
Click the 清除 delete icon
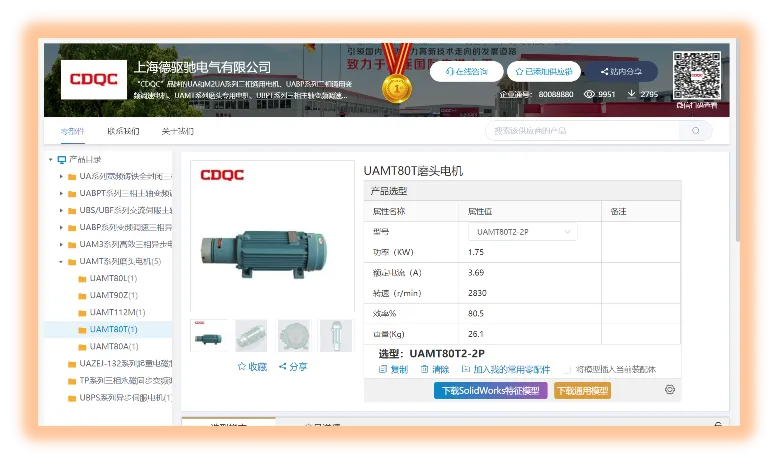(424, 370)
